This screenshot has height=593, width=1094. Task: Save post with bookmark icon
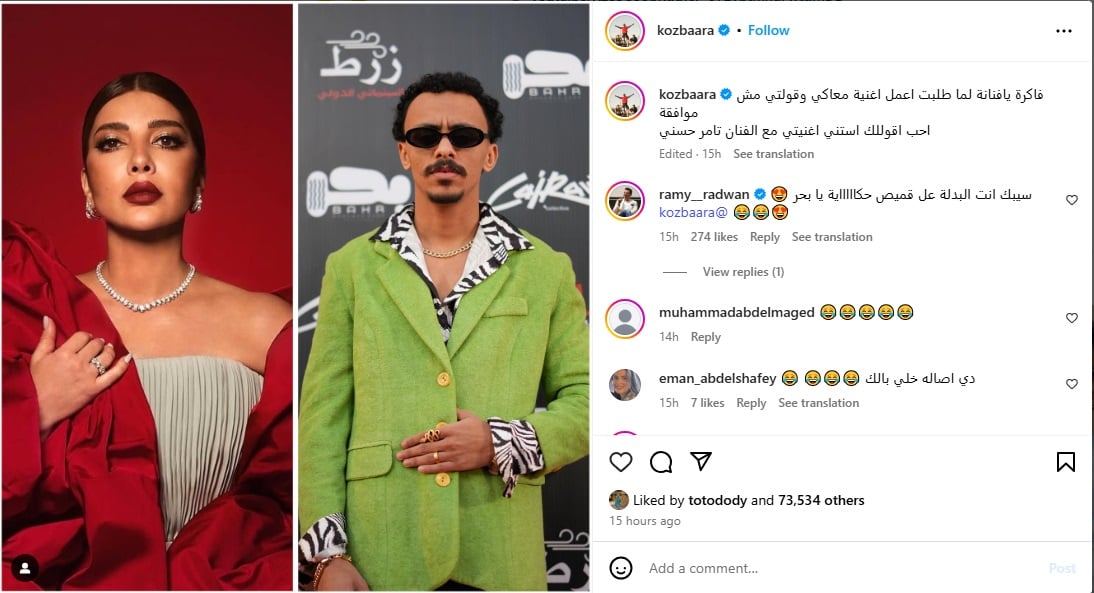point(1065,462)
